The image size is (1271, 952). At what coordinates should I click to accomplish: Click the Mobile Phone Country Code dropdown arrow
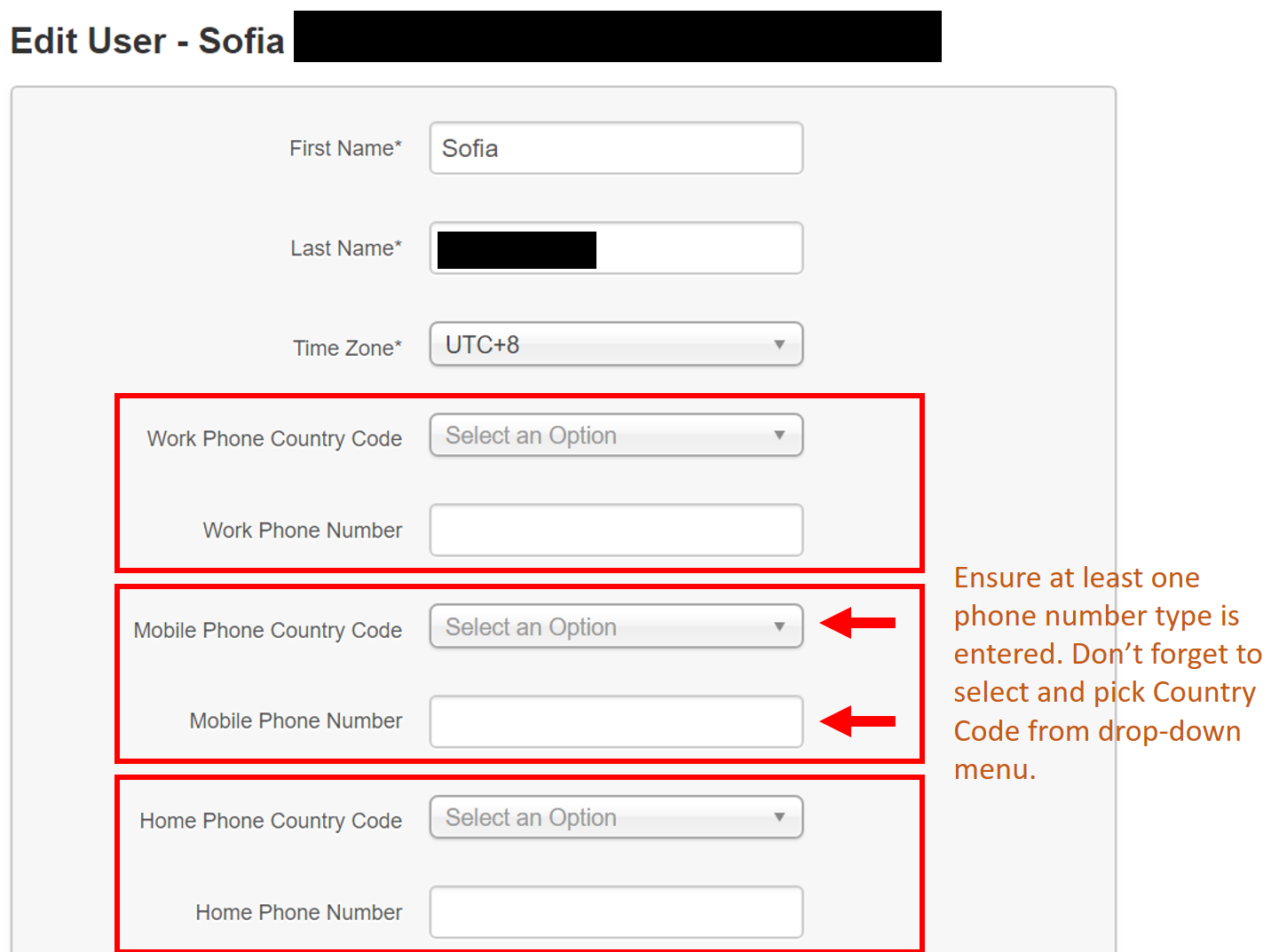click(779, 626)
